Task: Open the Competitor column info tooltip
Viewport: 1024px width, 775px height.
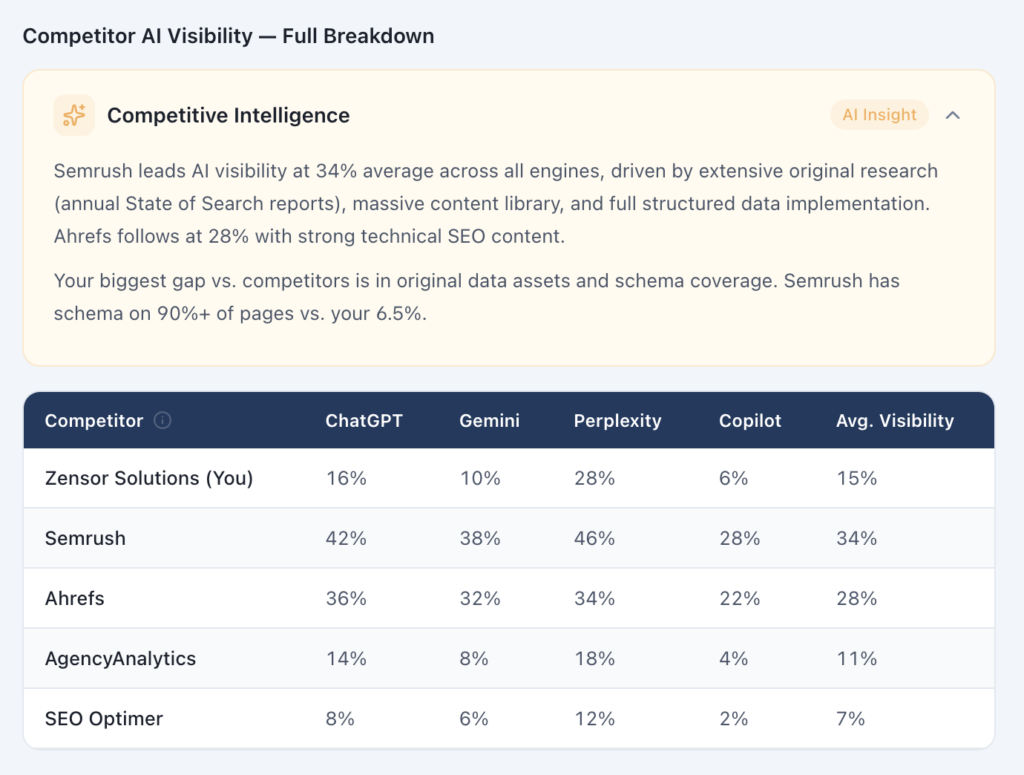Action: coord(163,421)
